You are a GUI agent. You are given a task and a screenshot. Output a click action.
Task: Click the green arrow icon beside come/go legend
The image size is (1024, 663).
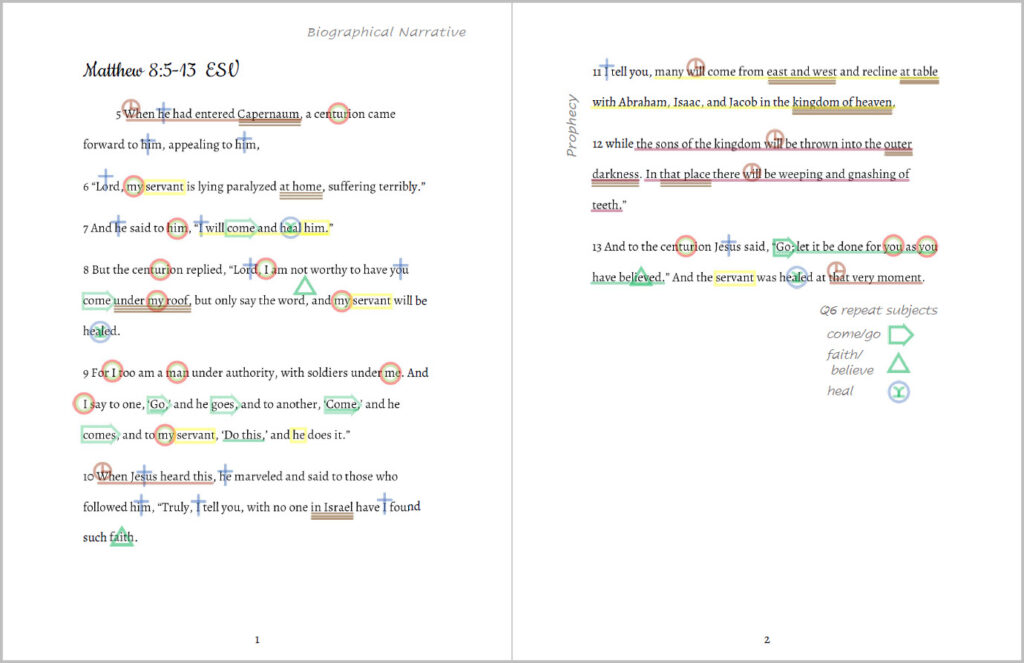pos(900,335)
